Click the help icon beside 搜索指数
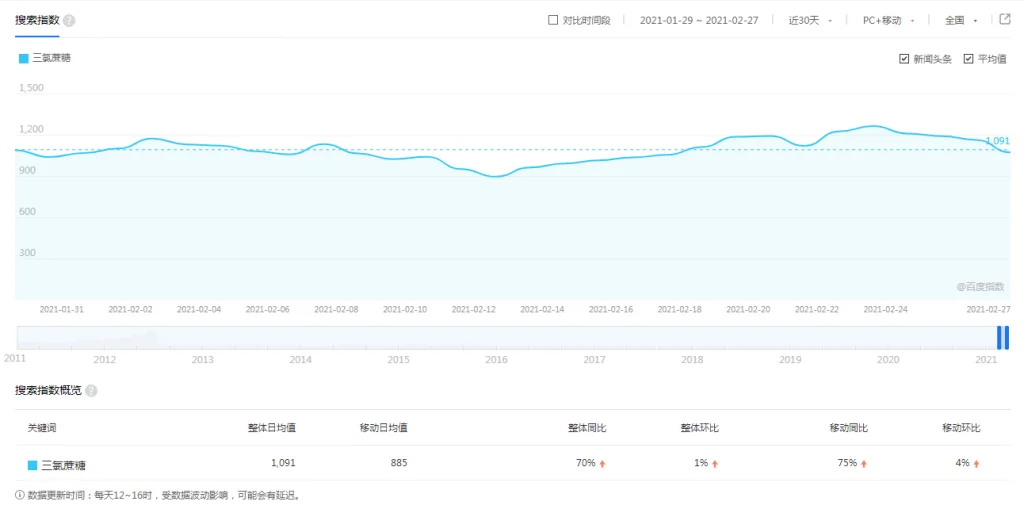 [69, 20]
